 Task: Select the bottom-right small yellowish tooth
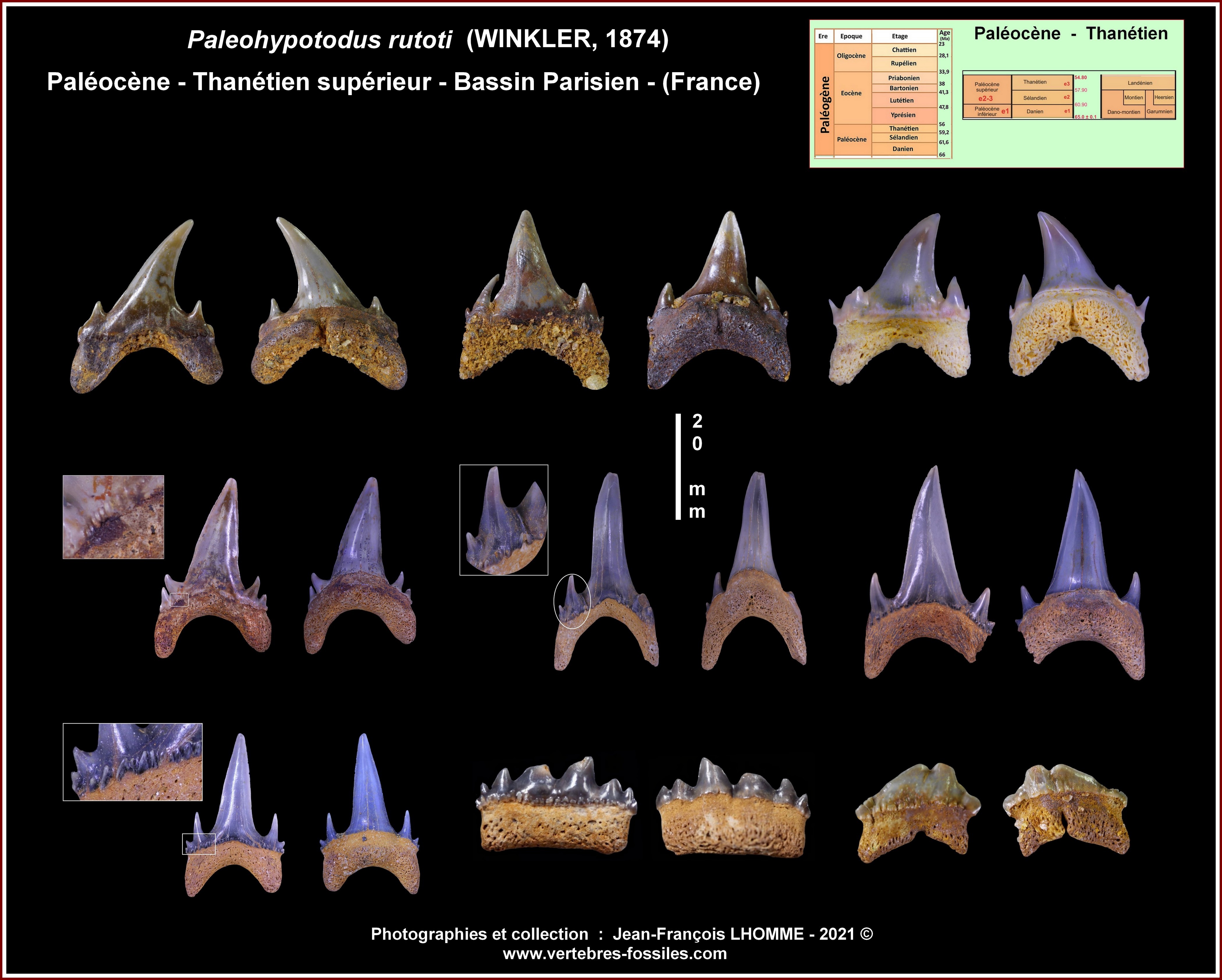(x=1065, y=810)
